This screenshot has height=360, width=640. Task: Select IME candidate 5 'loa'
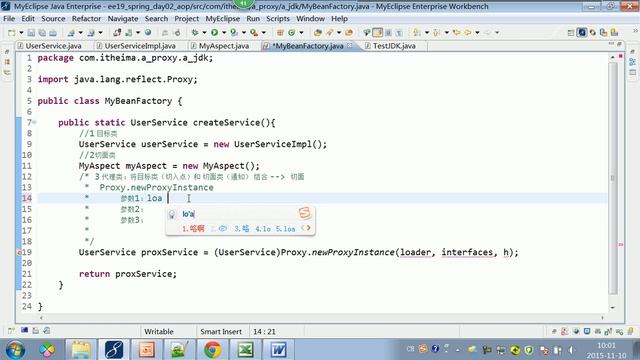point(285,229)
